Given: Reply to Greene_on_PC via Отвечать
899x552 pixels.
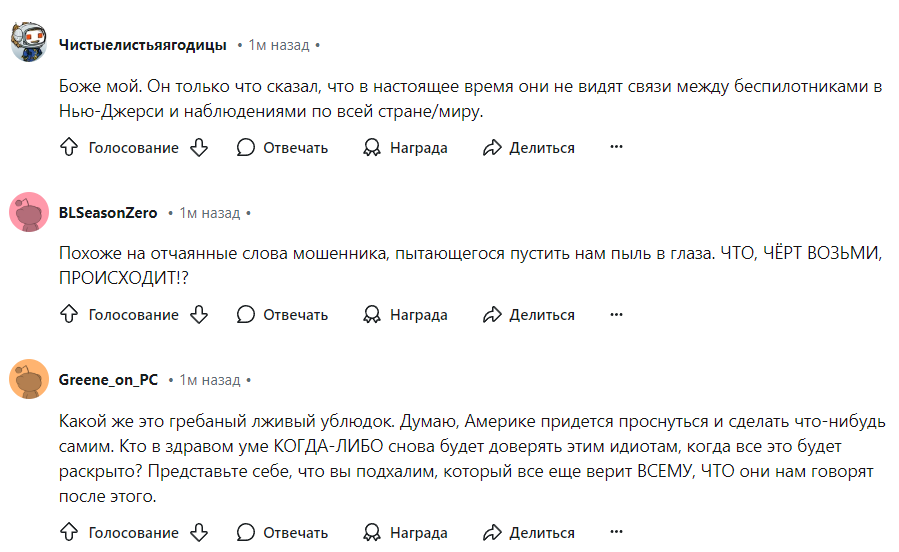Looking at the screenshot, I should [282, 532].
